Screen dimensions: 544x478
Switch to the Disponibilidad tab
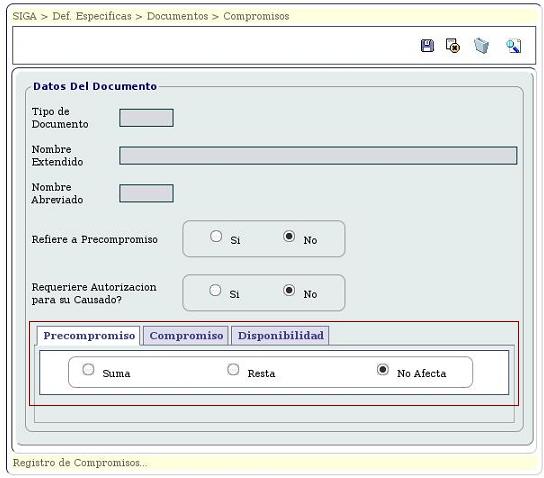click(280, 335)
